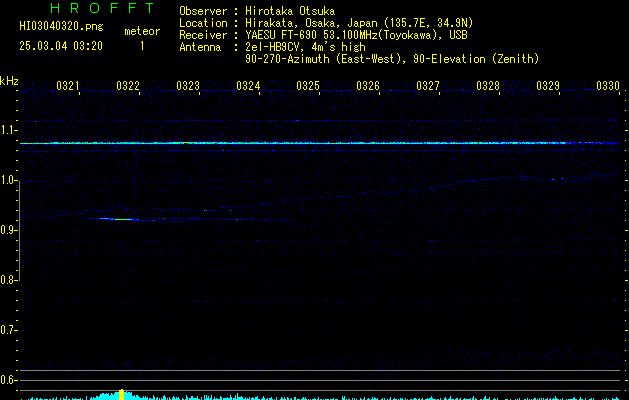Click the kHz axis unit label
Image resolution: width=629 pixels, height=400 pixels.
pos(9,81)
